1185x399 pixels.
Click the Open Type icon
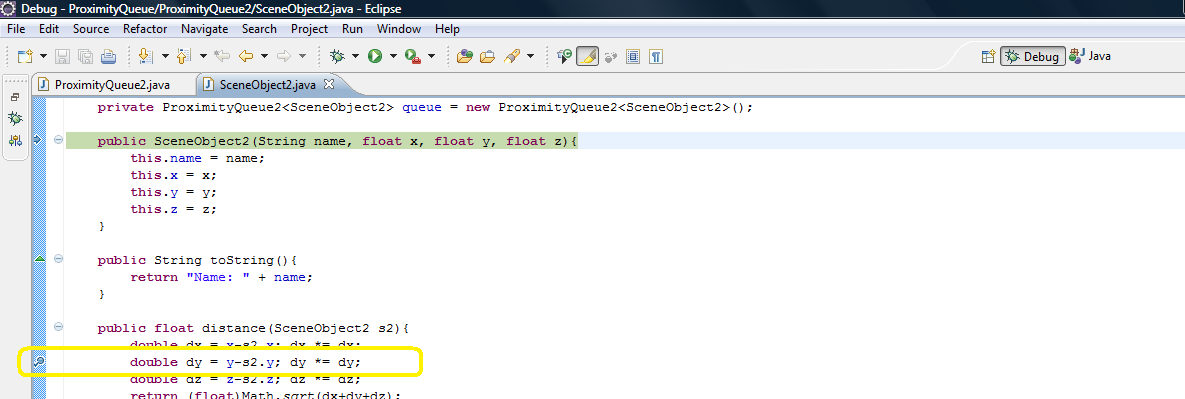[466, 56]
